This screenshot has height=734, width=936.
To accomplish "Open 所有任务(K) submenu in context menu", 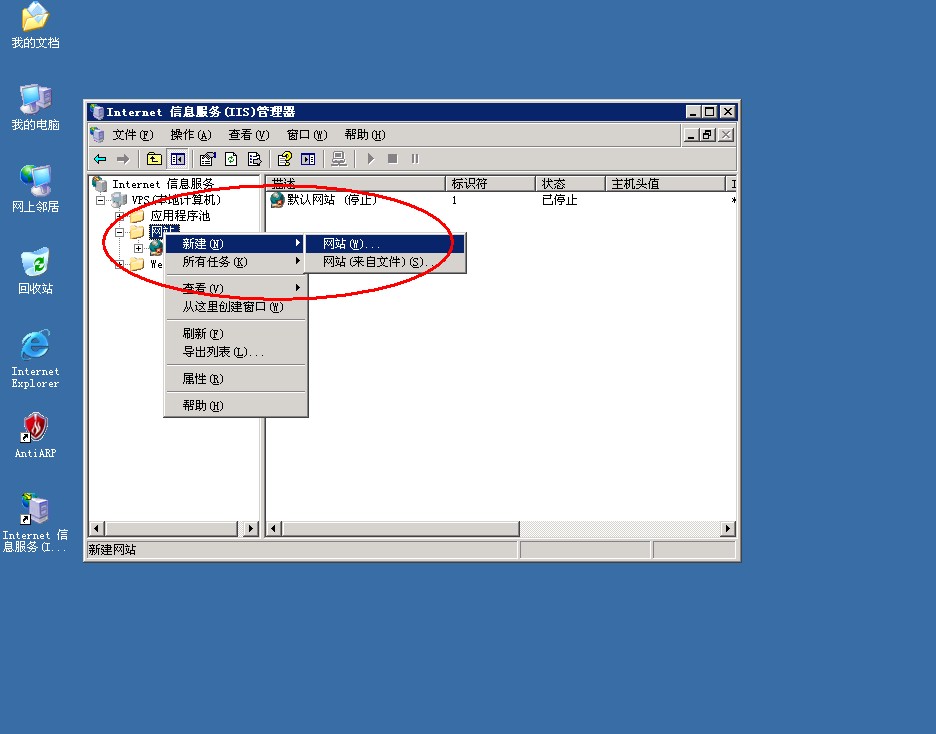I will click(235, 261).
